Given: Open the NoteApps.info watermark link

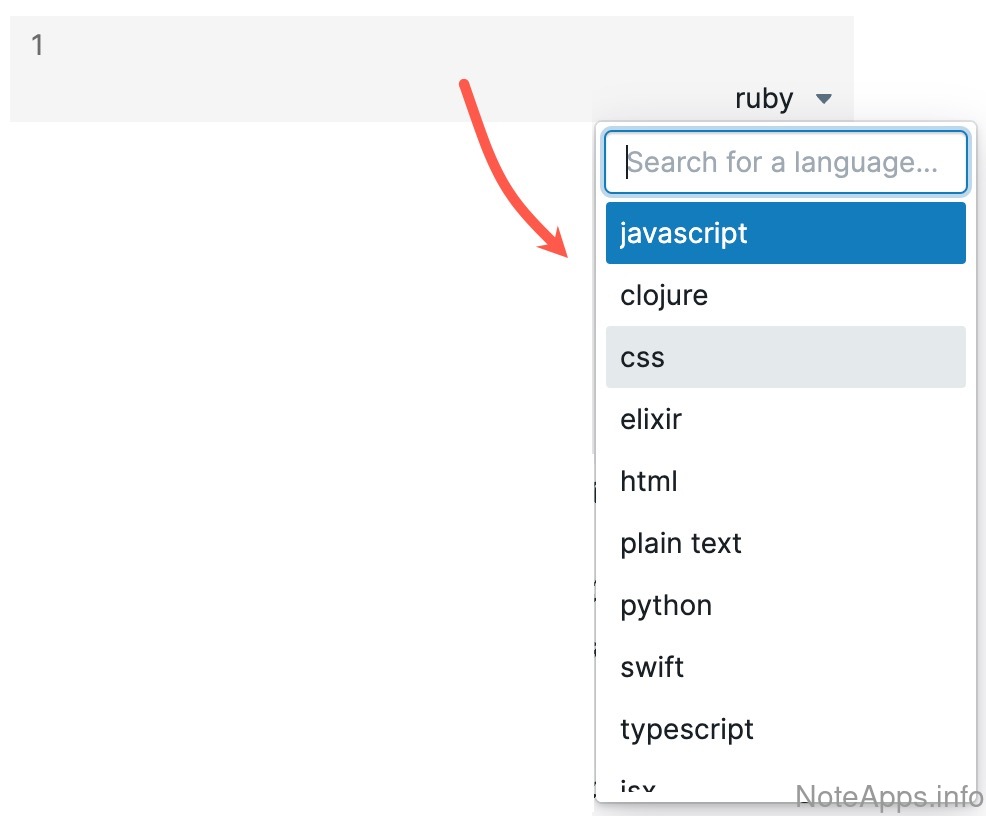Looking at the screenshot, I should tap(889, 795).
